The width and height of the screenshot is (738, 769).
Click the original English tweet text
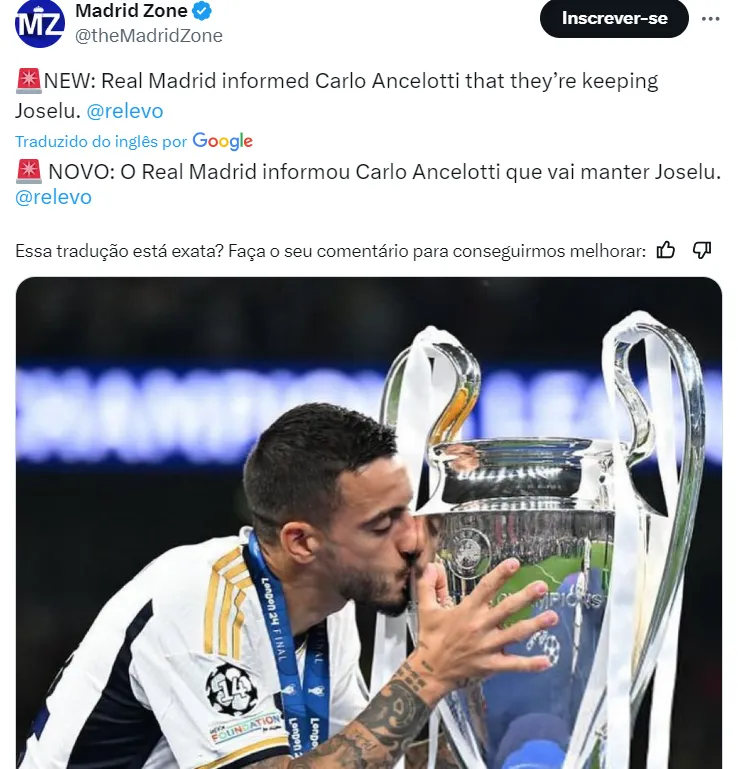[x=336, y=96]
